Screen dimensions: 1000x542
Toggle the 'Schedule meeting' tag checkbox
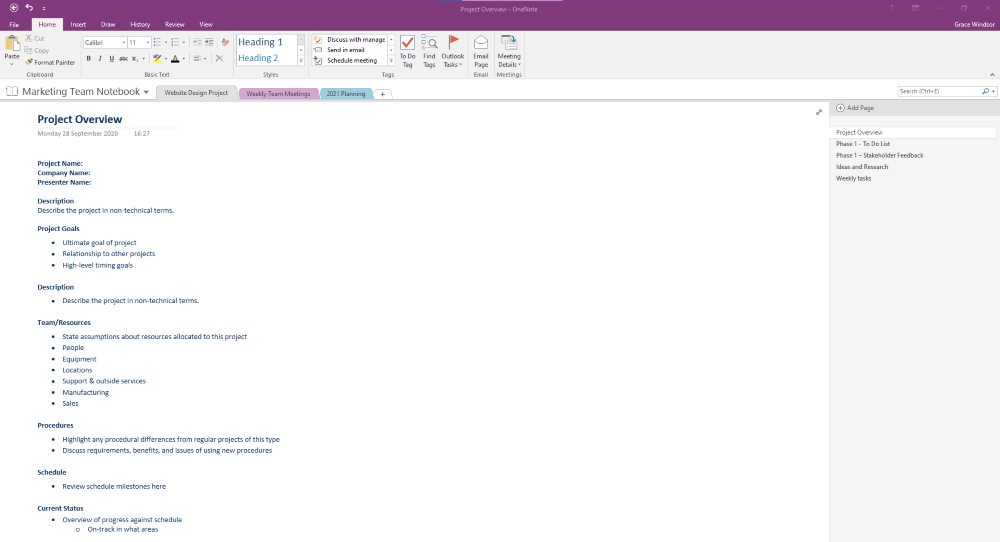(x=318, y=60)
